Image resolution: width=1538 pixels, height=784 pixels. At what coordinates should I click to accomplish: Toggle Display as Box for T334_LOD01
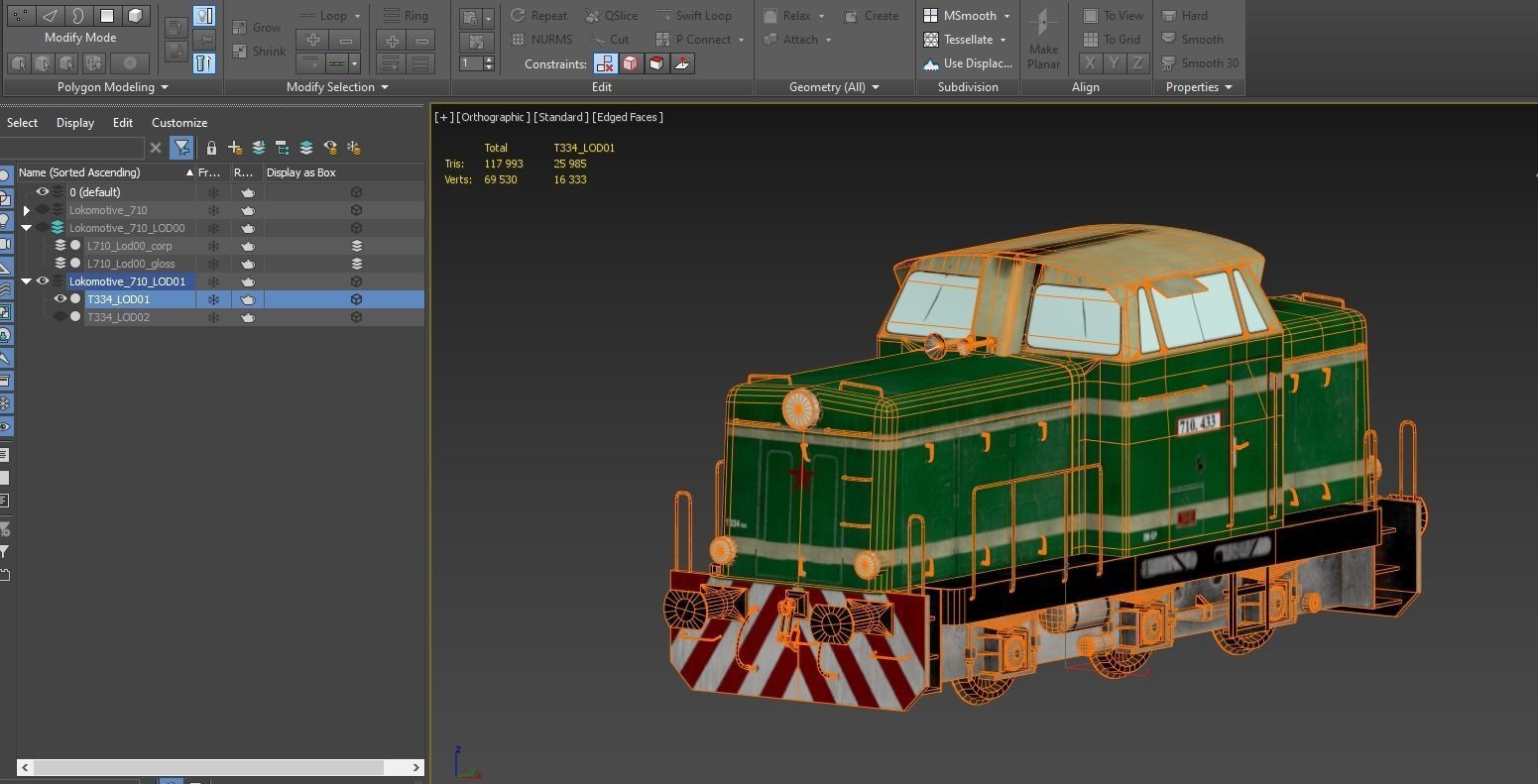357,299
